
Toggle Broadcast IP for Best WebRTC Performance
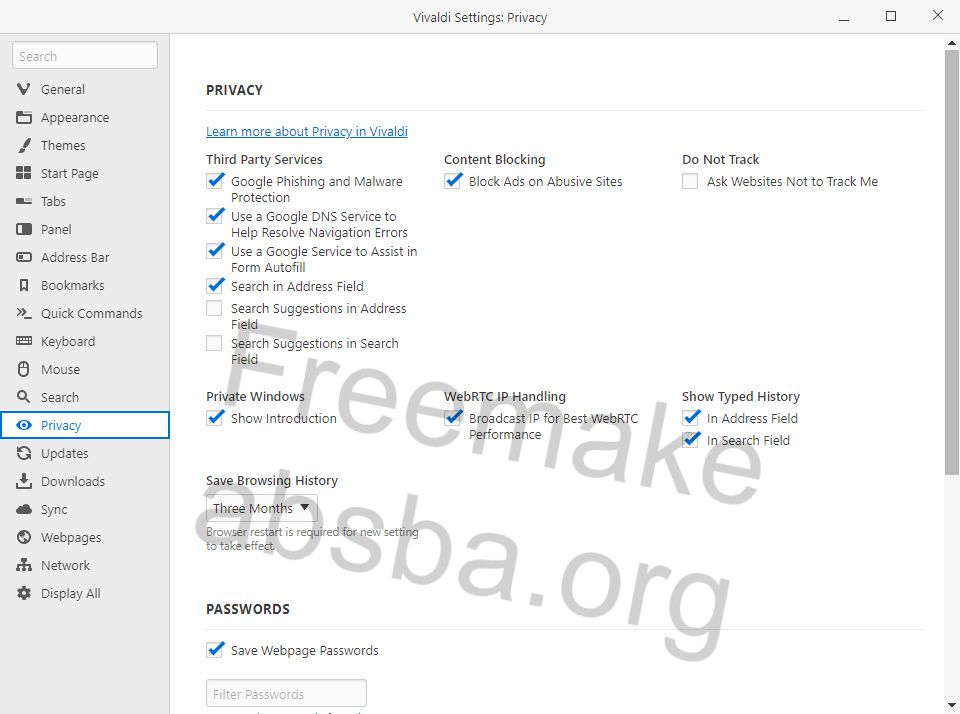point(453,418)
